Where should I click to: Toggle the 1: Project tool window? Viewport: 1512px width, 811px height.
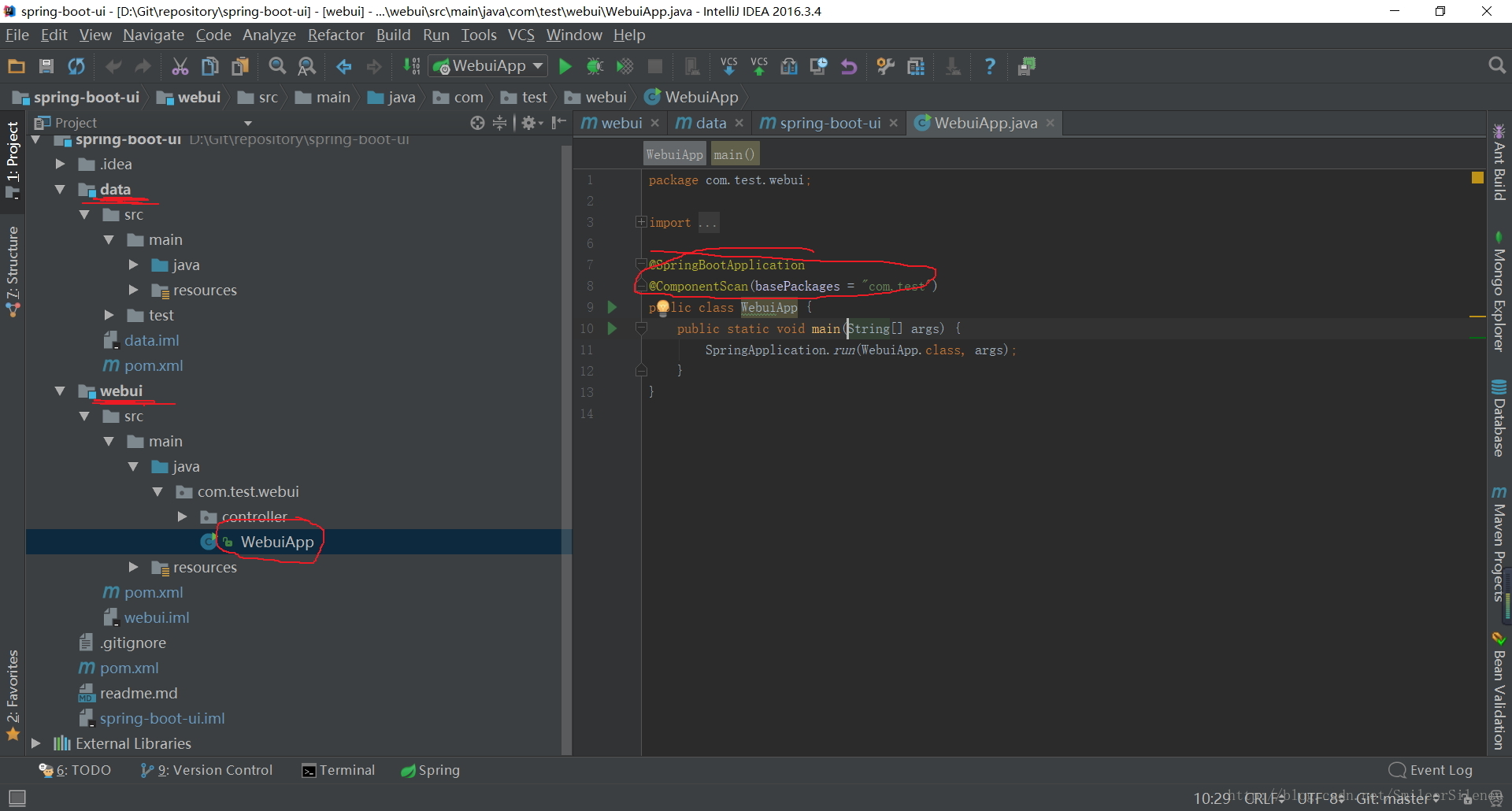coord(13,161)
